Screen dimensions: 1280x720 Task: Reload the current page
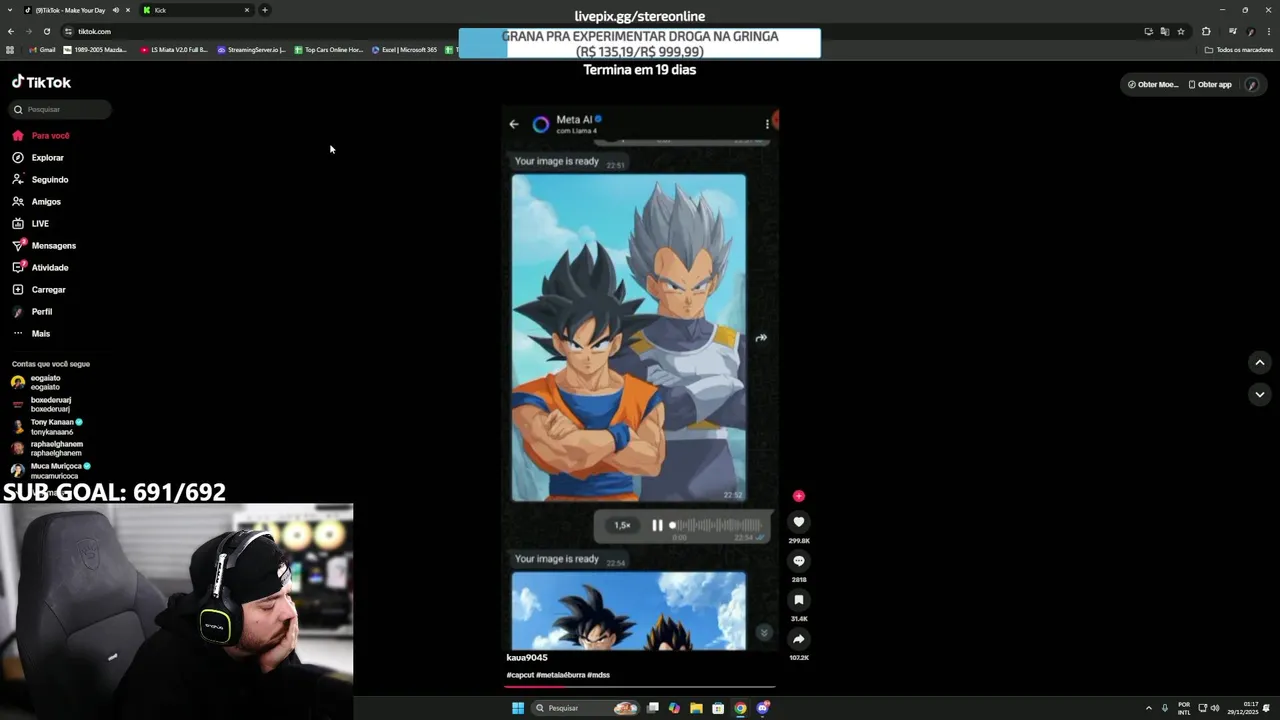46,31
